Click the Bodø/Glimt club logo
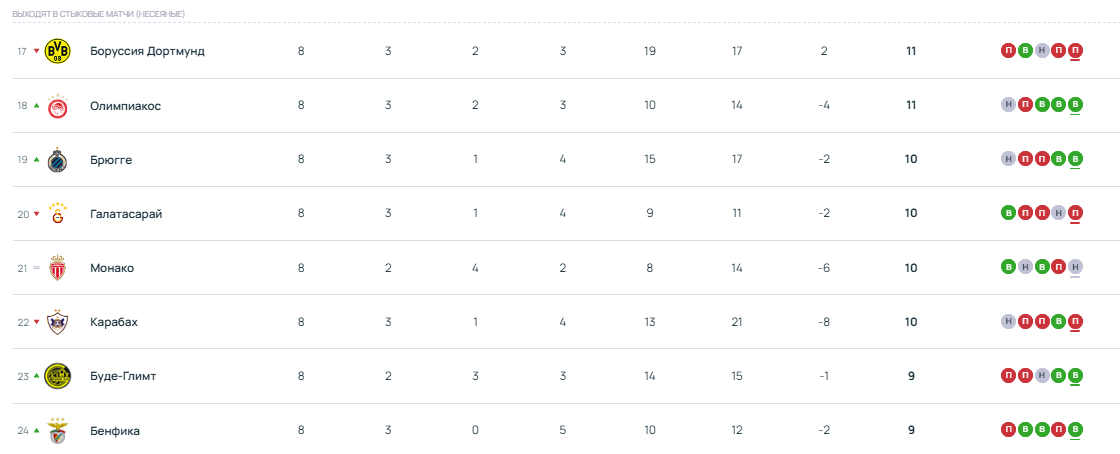The height and width of the screenshot is (454, 1120). coord(57,376)
